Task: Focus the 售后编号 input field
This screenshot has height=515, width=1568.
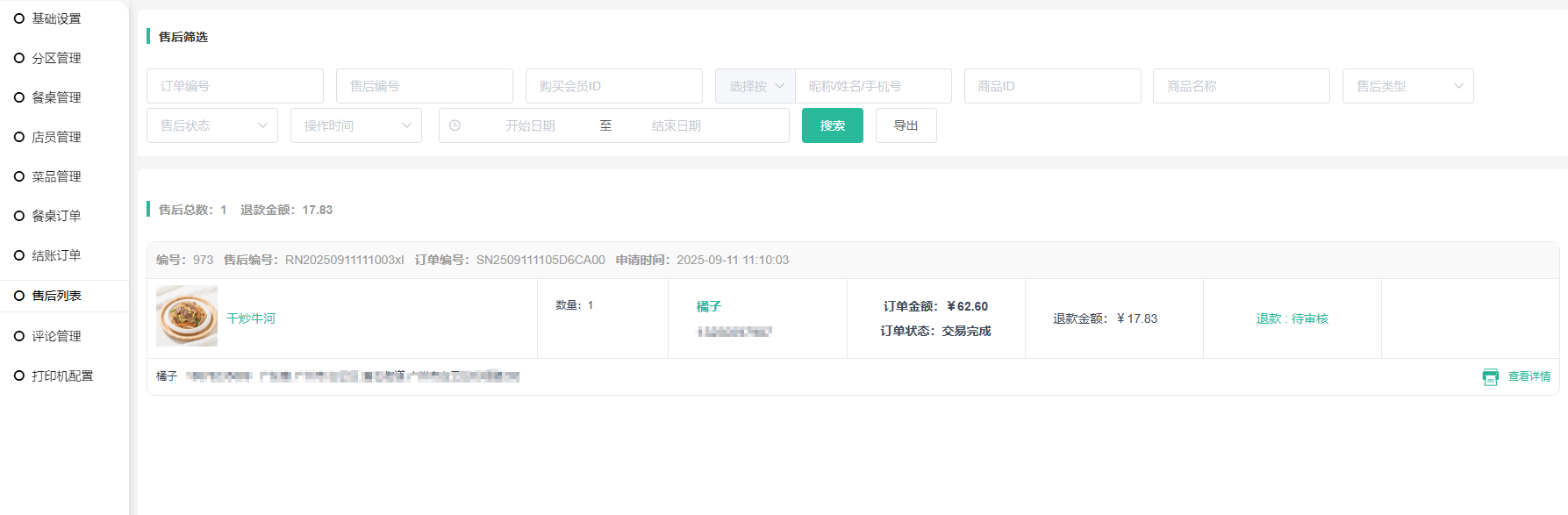Action: 425,86
